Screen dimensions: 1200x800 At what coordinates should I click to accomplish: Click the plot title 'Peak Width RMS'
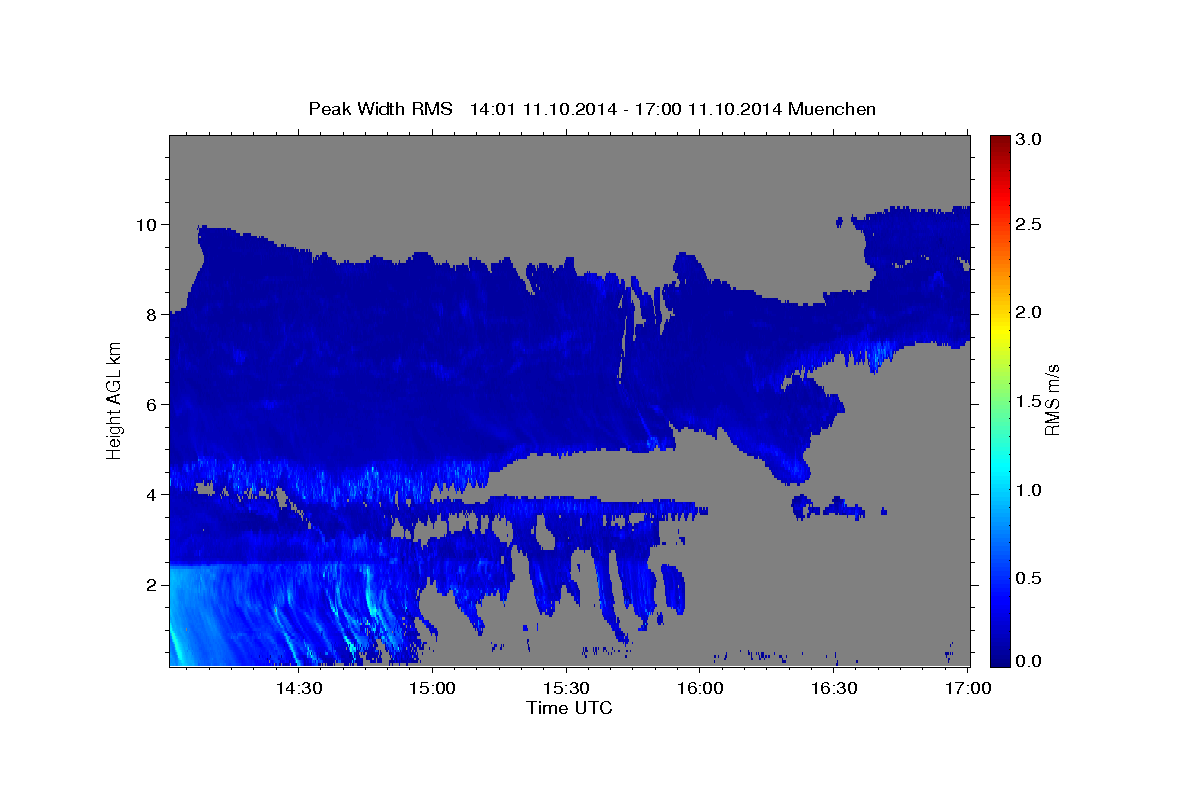click(380, 109)
